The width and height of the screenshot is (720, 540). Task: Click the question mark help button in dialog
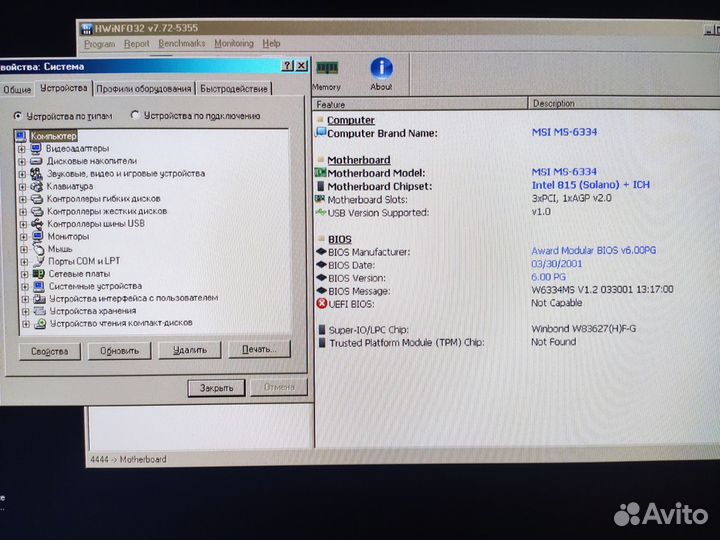point(287,66)
